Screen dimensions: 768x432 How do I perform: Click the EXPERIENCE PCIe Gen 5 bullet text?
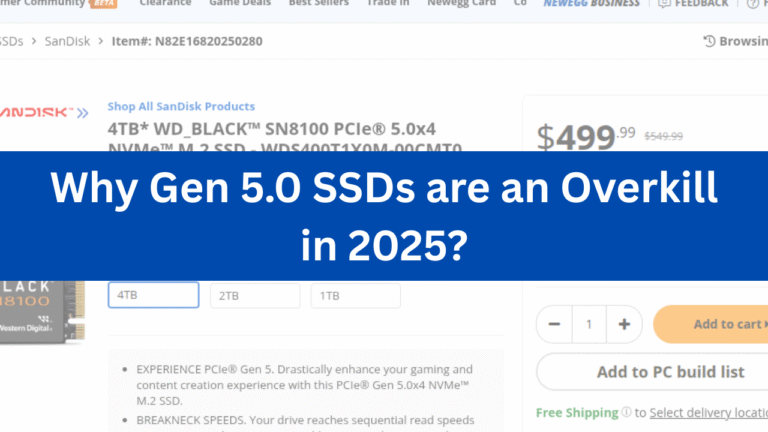pyautogui.click(x=305, y=385)
